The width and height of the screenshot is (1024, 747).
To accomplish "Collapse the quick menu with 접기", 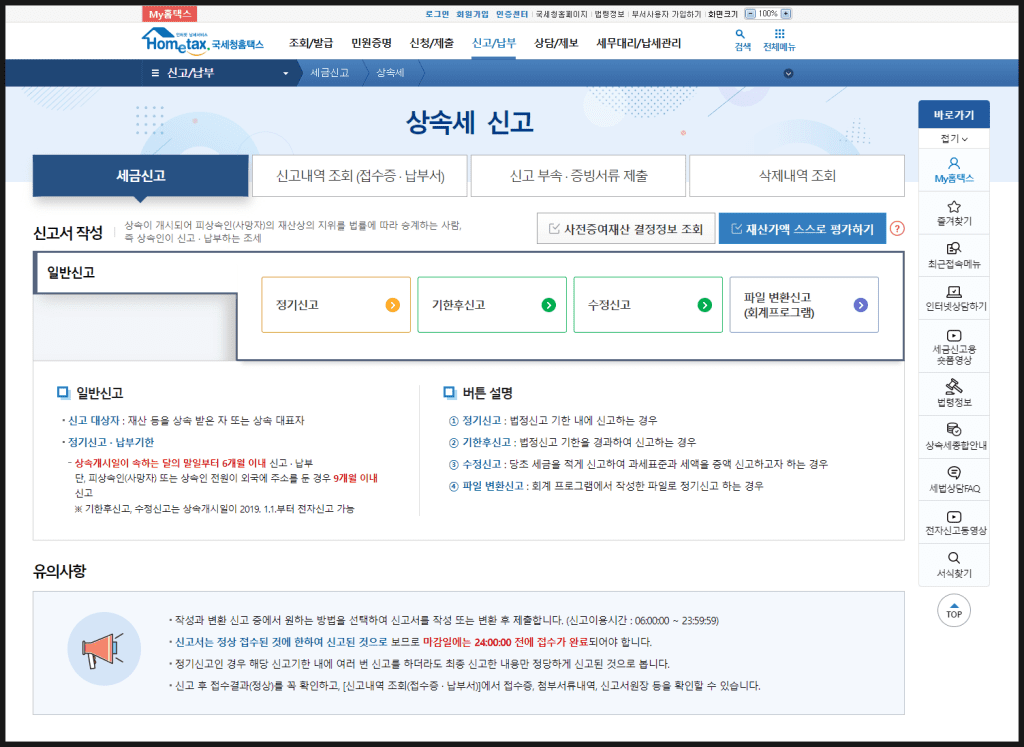I will pos(953,137).
